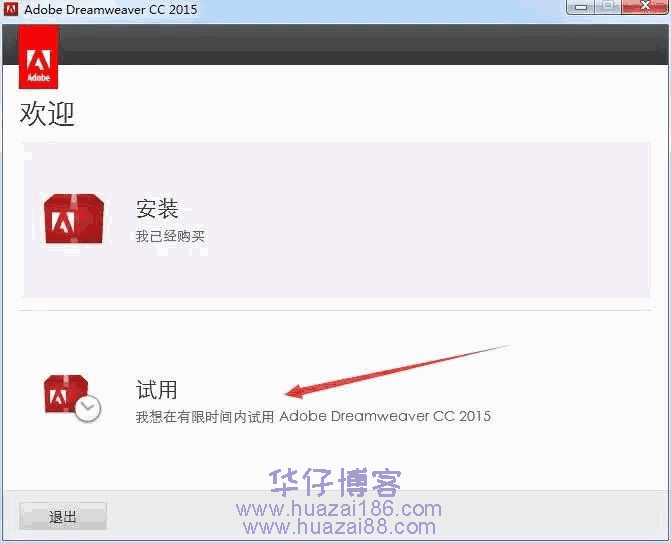Minimize the installer window
Screen dimensions: 671x543
pos(581,6)
